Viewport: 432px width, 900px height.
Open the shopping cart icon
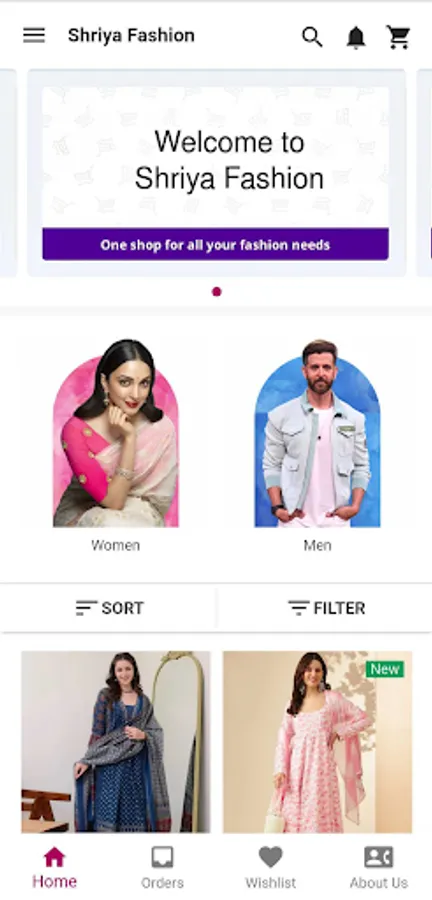[398, 37]
